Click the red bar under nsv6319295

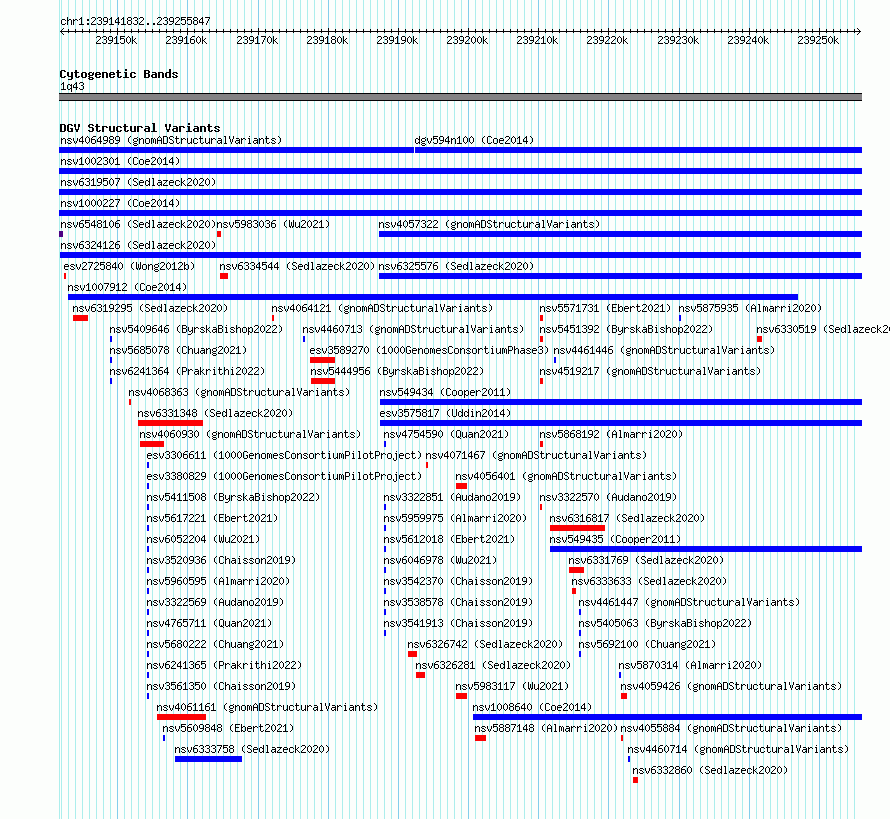coord(80,318)
